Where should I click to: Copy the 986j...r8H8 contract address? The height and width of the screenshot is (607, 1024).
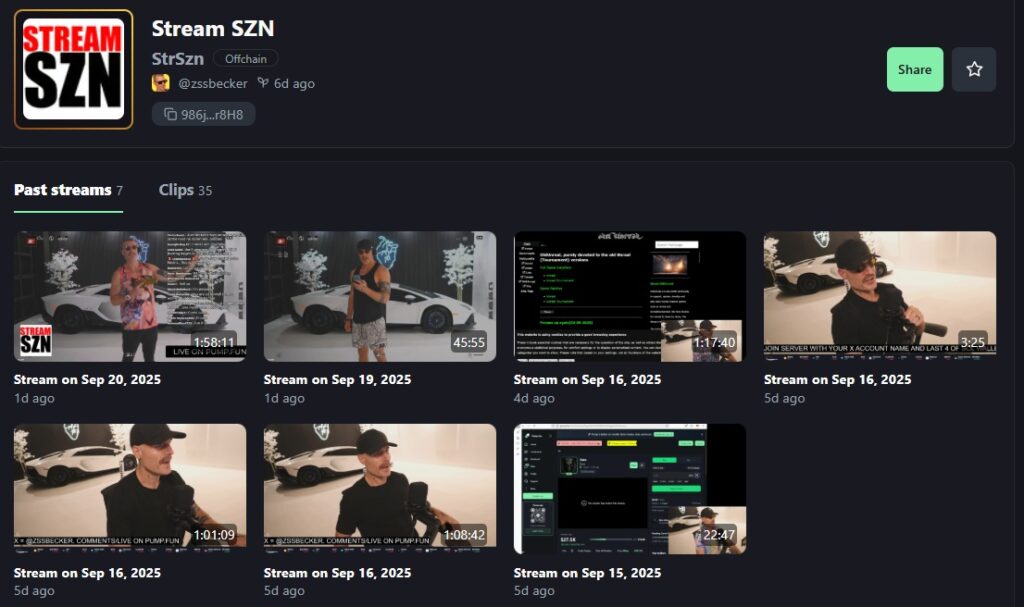[203, 114]
